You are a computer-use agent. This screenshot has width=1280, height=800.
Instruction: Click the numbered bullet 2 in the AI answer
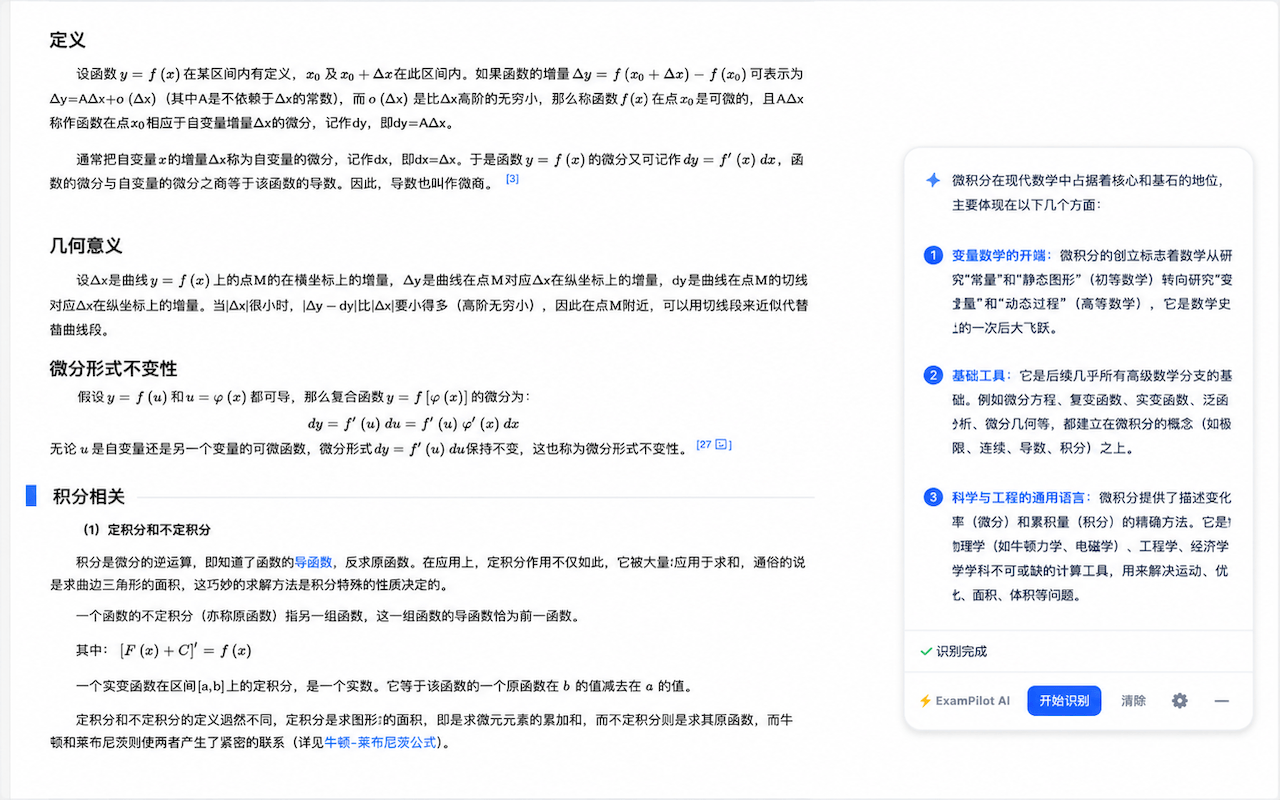tap(933, 375)
